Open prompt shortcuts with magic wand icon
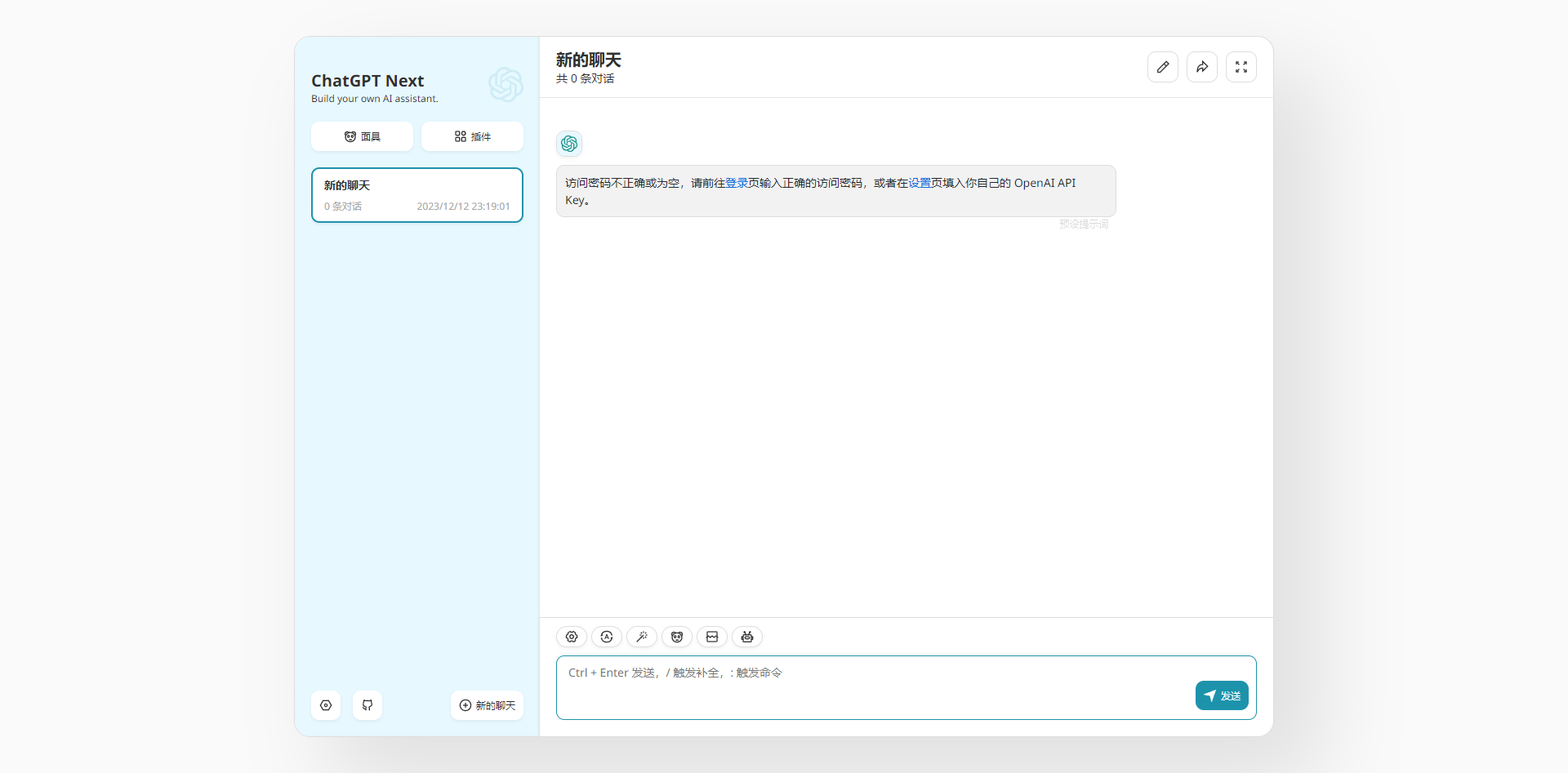 click(x=642, y=637)
